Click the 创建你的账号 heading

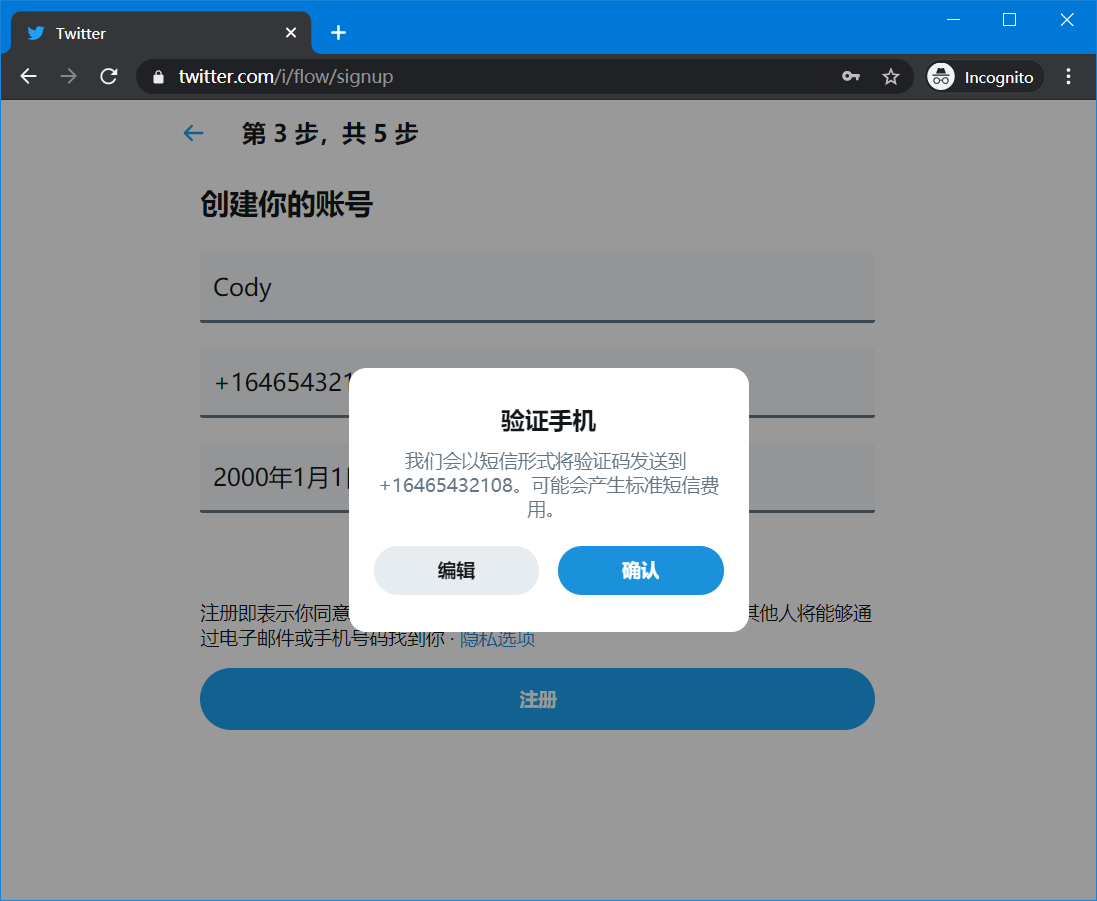286,204
